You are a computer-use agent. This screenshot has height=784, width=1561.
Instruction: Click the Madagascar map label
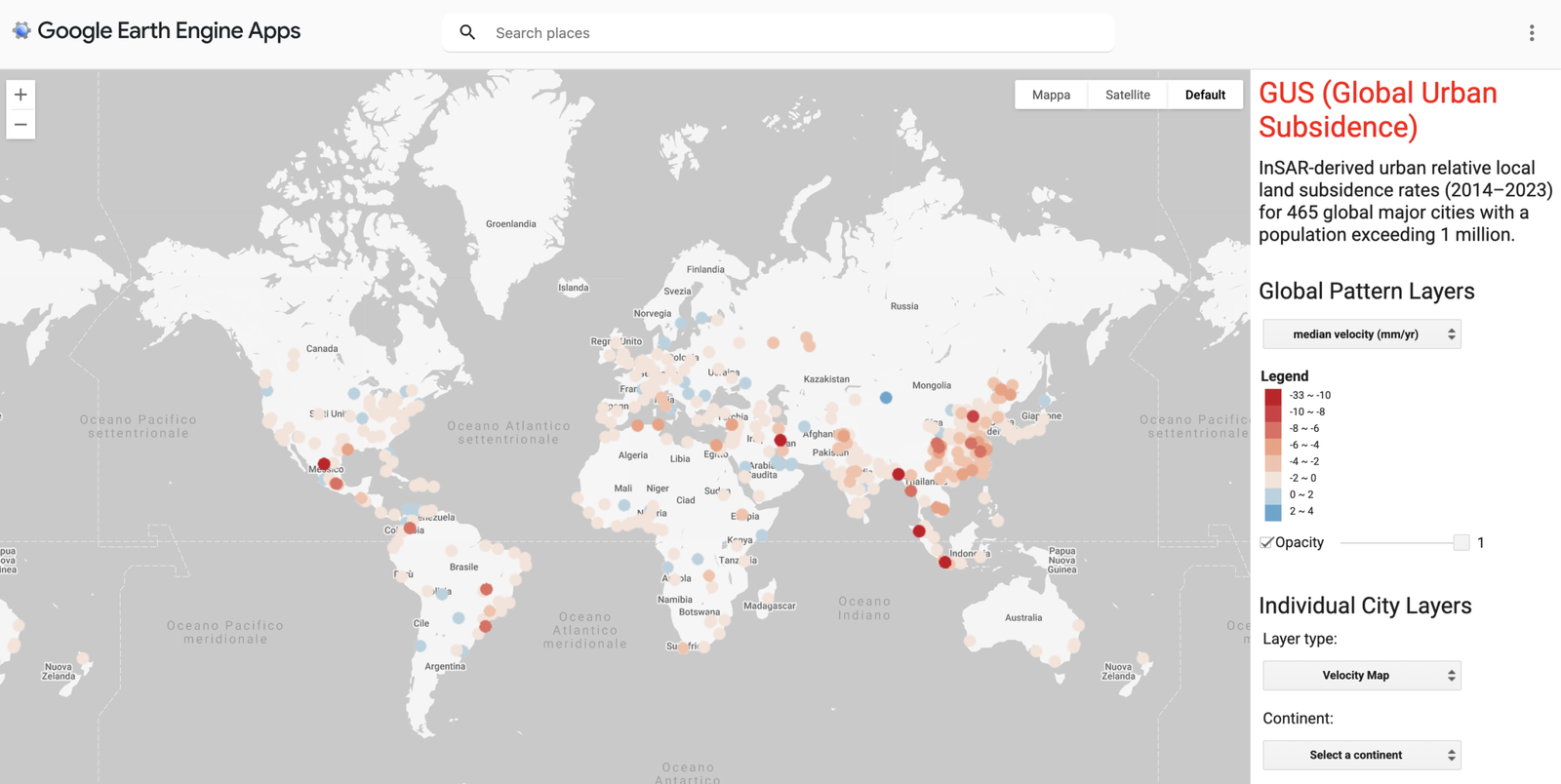click(770, 607)
